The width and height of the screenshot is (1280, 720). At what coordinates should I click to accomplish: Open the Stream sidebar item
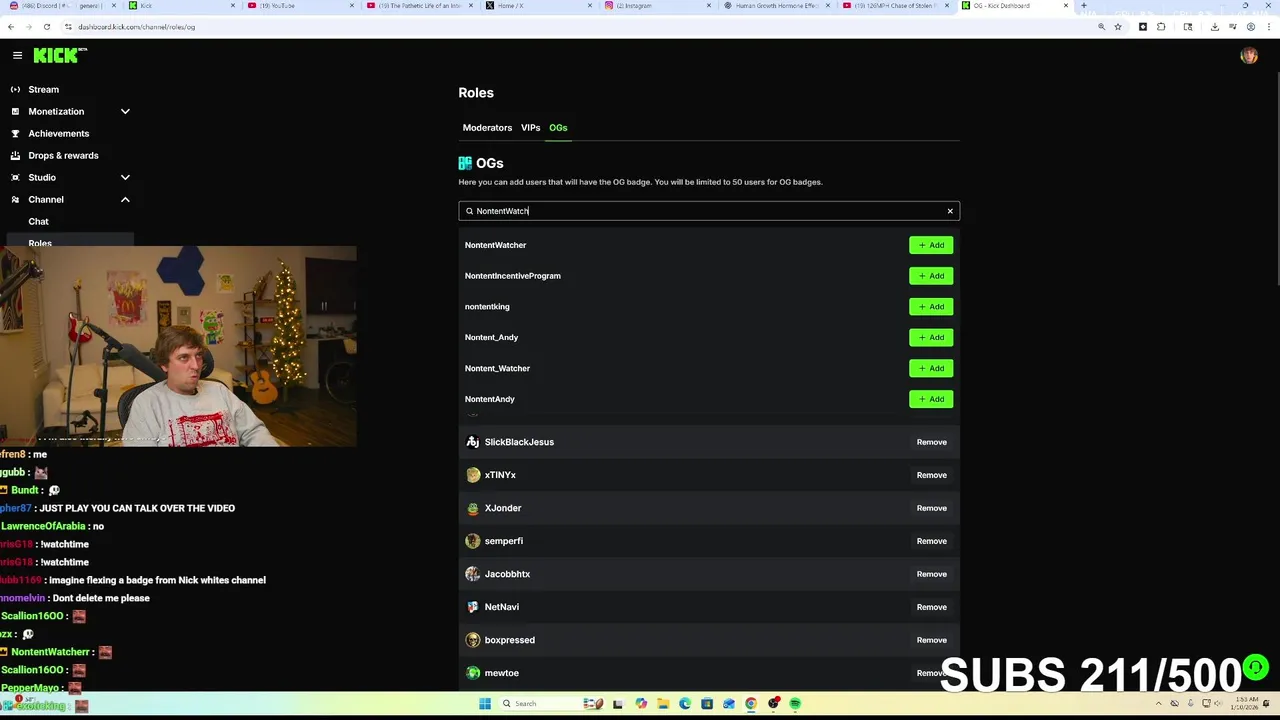pos(44,89)
